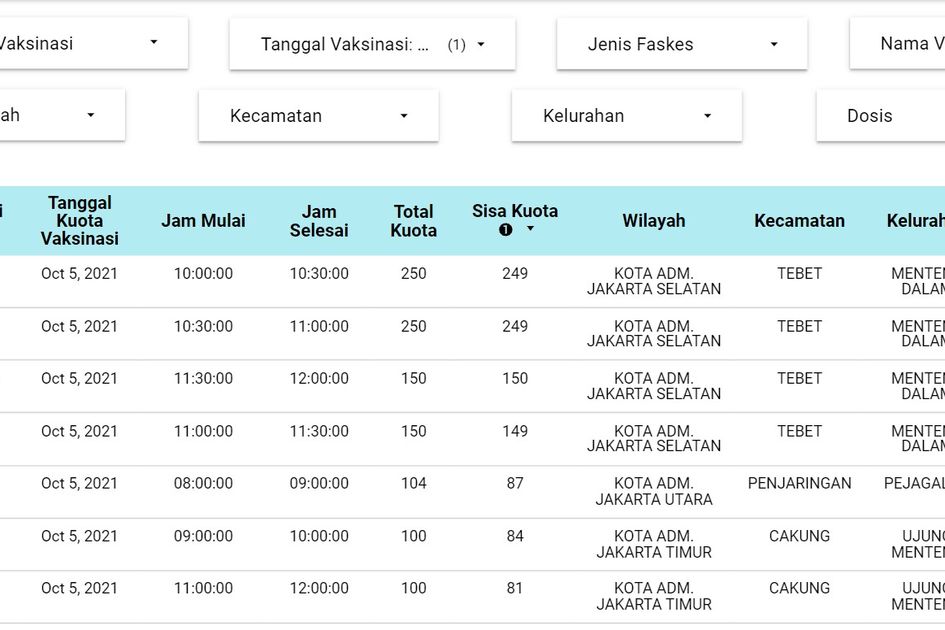Select the PENJARINGAN kecamatan cell

click(799, 484)
